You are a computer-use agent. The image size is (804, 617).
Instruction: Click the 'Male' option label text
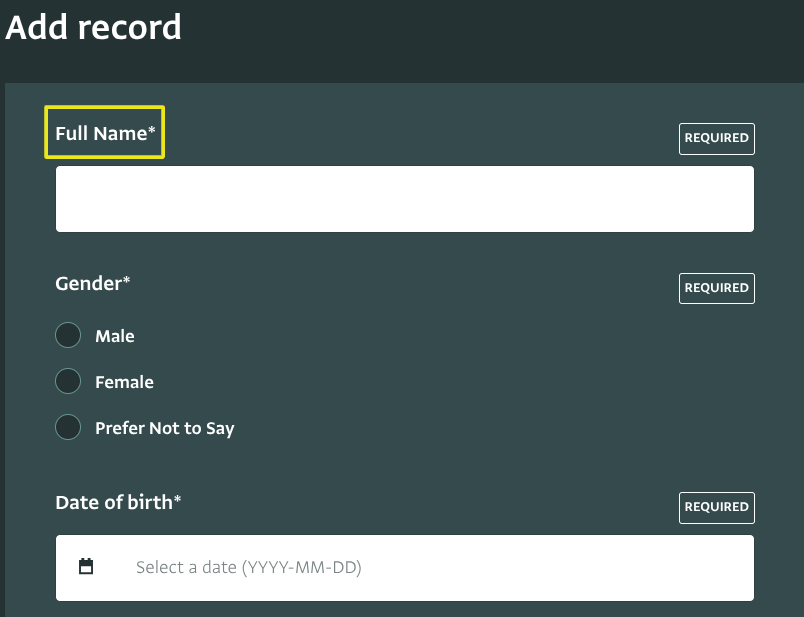[x=115, y=336]
